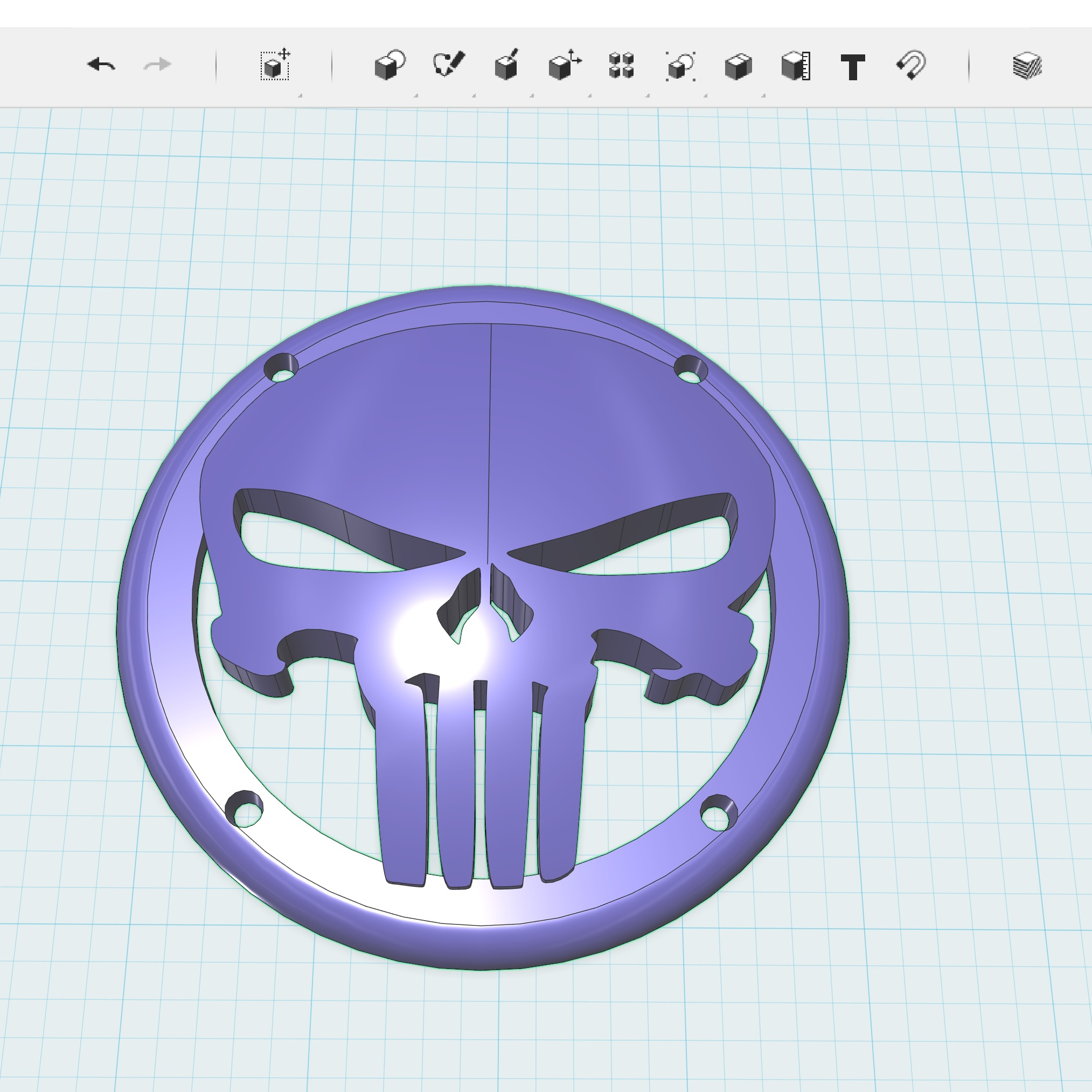
Task: Open the Modify tool with arrows
Action: click(564, 65)
